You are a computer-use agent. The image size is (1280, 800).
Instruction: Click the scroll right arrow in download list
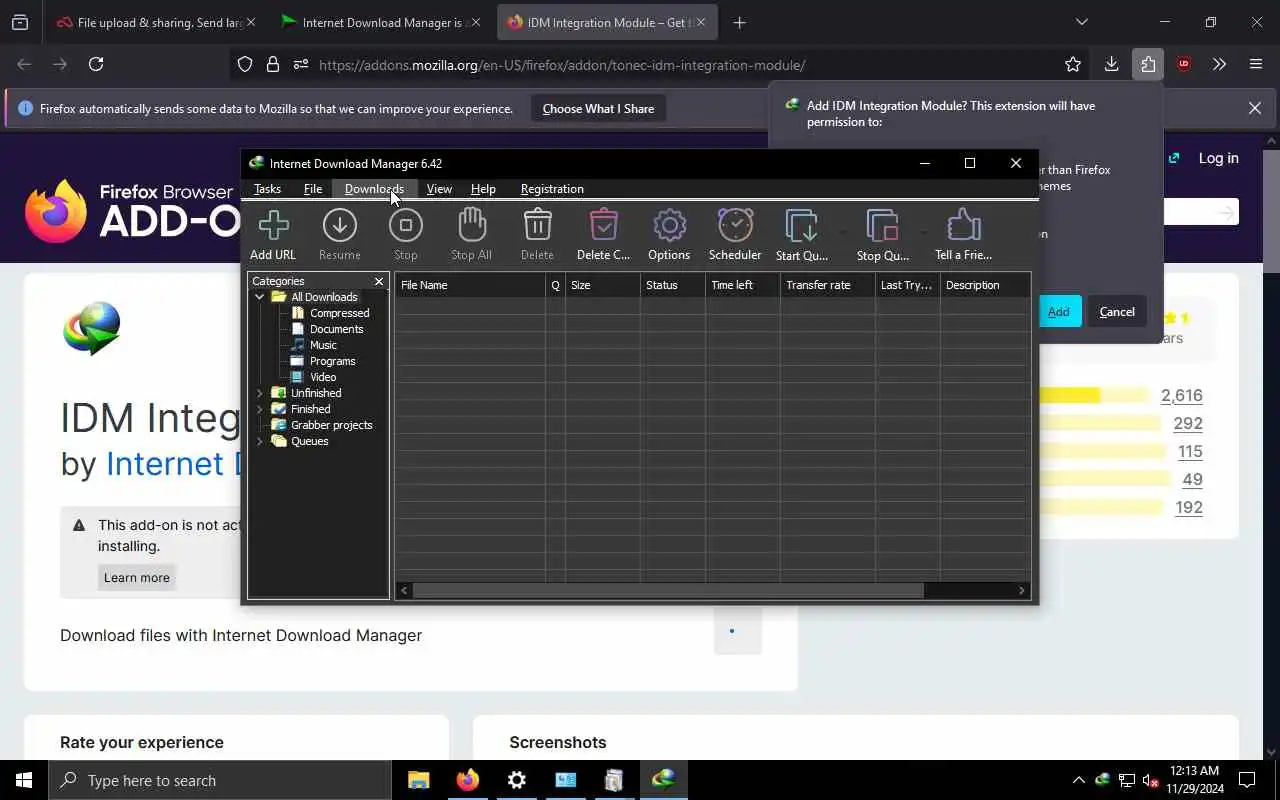click(1022, 591)
